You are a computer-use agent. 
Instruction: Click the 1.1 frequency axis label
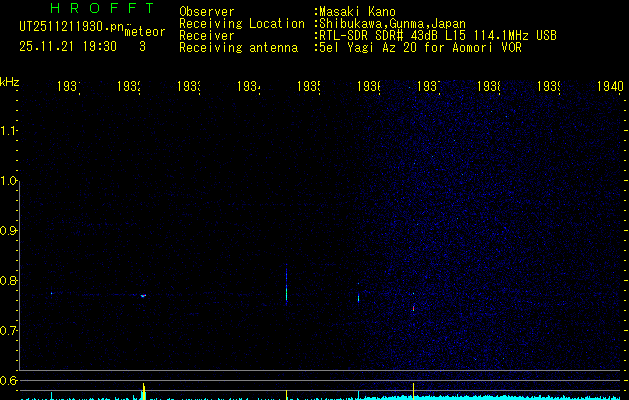pyautogui.click(x=8, y=130)
